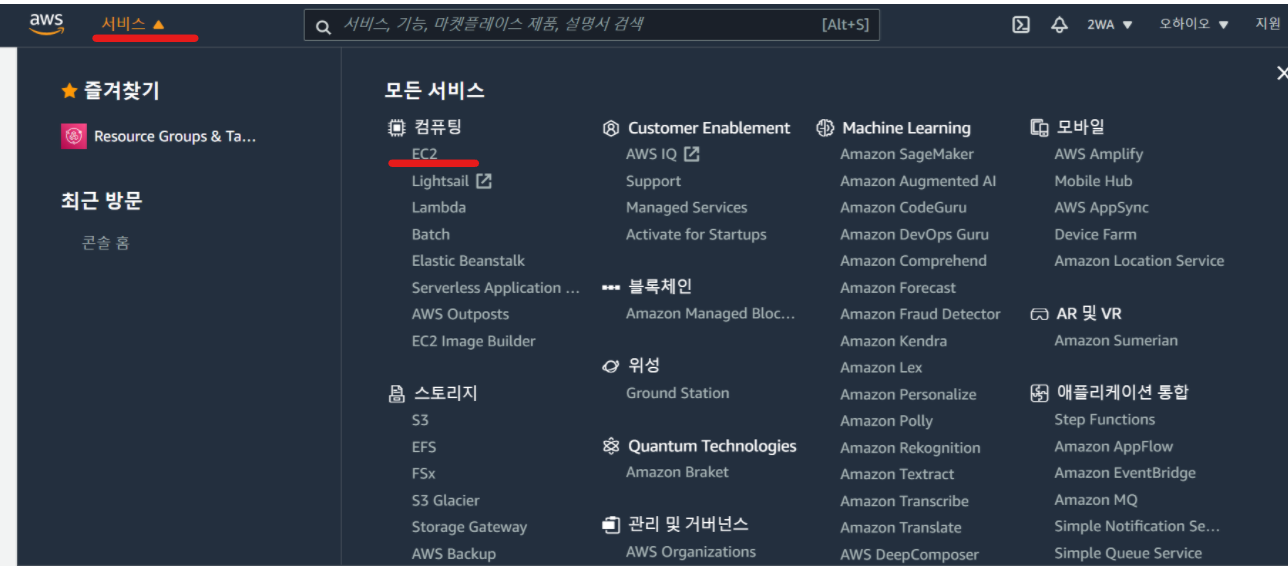Viewport: 1288px width, 568px height.
Task: Open Storage Gateway
Action: [469, 527]
